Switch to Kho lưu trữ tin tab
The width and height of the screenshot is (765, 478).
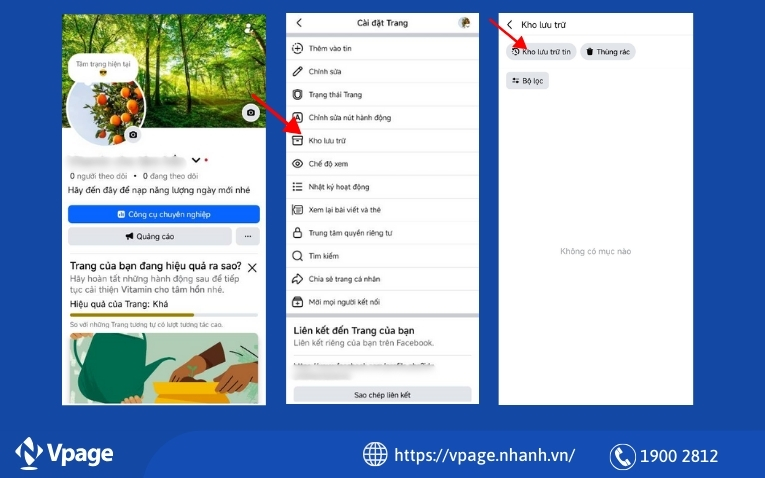pyautogui.click(x=541, y=51)
